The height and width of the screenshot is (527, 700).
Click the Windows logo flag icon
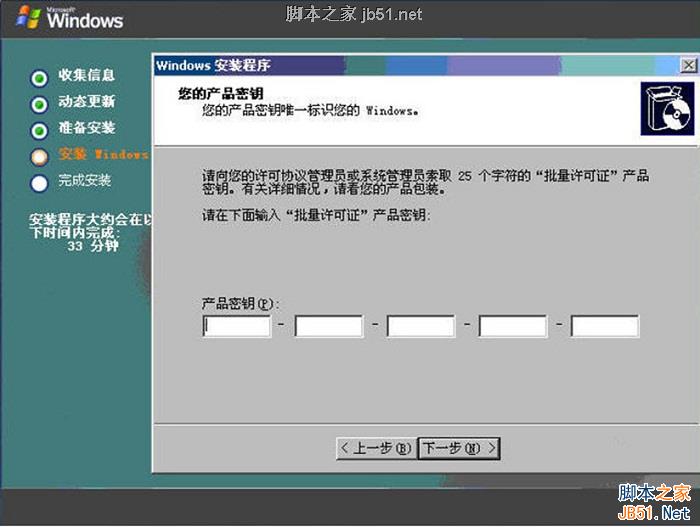(29, 17)
